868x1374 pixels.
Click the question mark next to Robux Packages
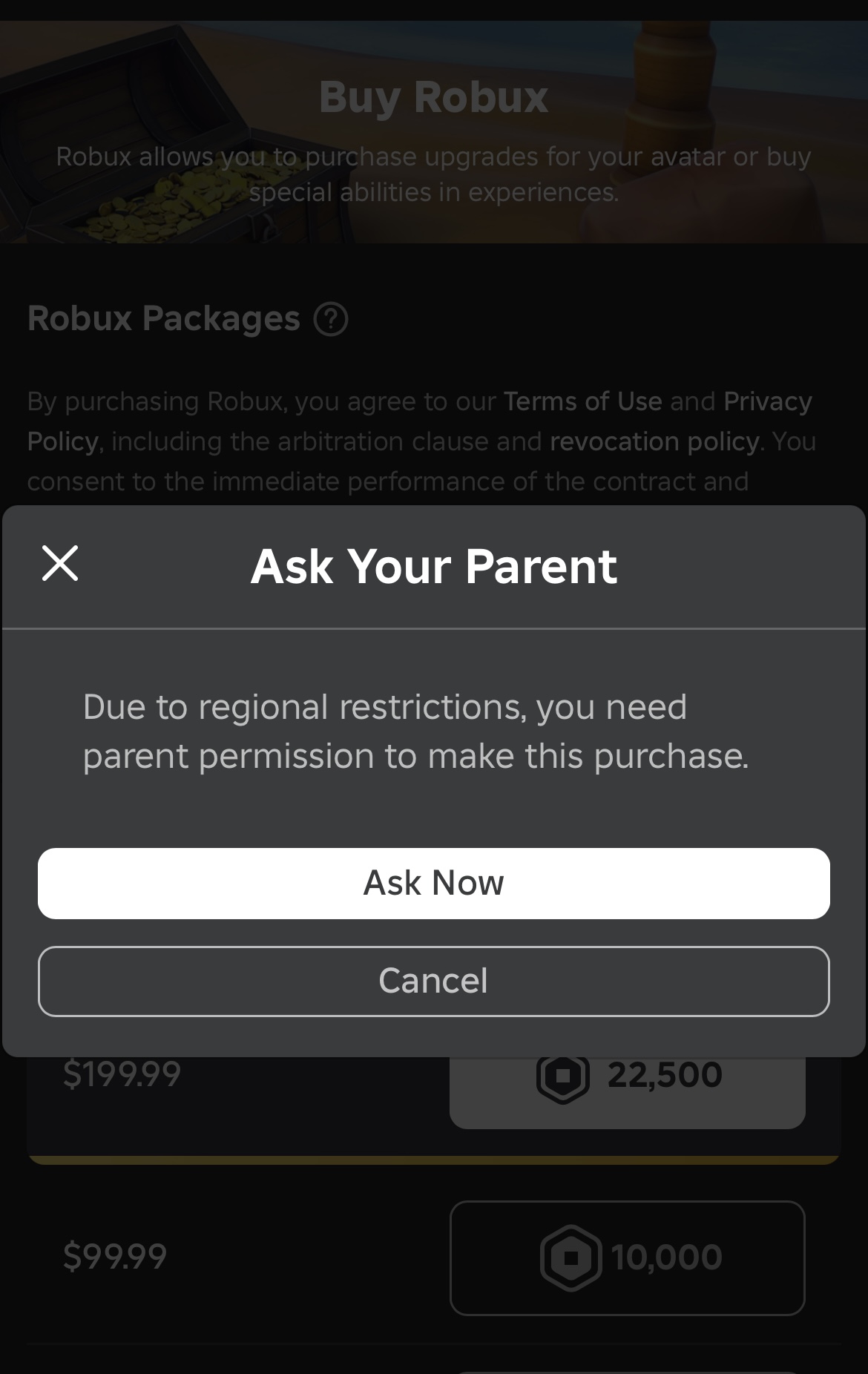(x=332, y=321)
